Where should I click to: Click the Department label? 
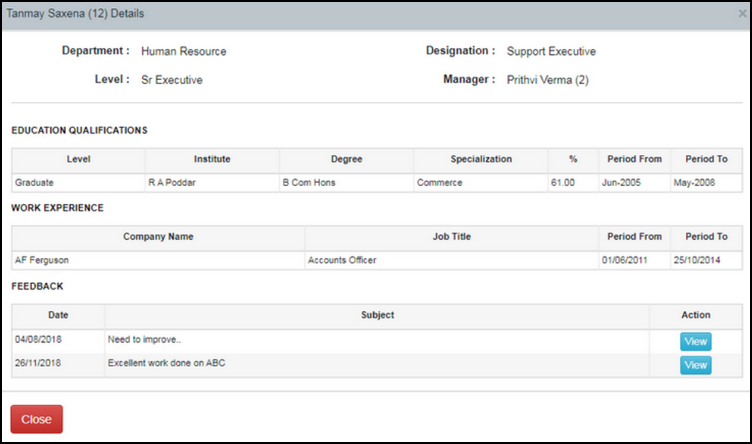tap(95, 51)
